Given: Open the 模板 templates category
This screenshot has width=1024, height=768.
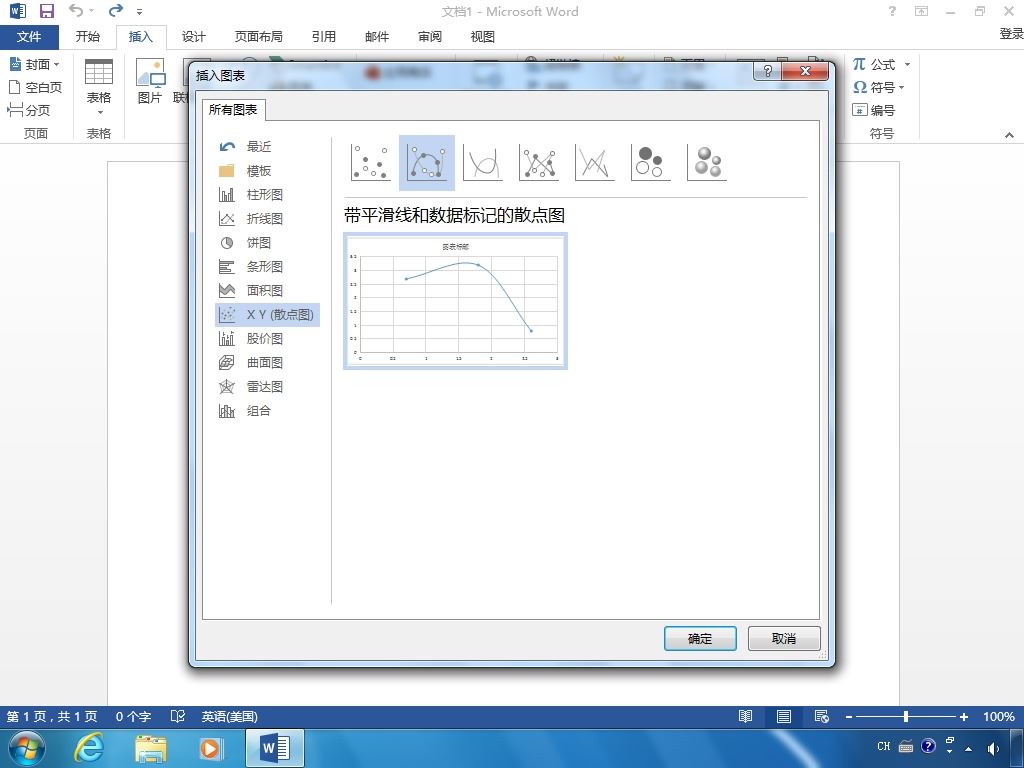Looking at the screenshot, I should (x=267, y=171).
